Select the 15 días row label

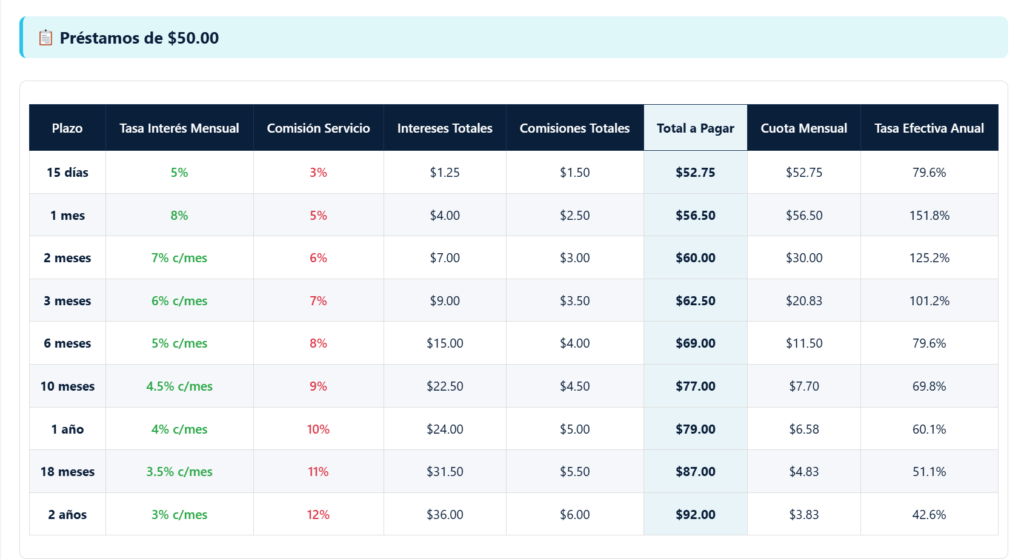(67, 172)
